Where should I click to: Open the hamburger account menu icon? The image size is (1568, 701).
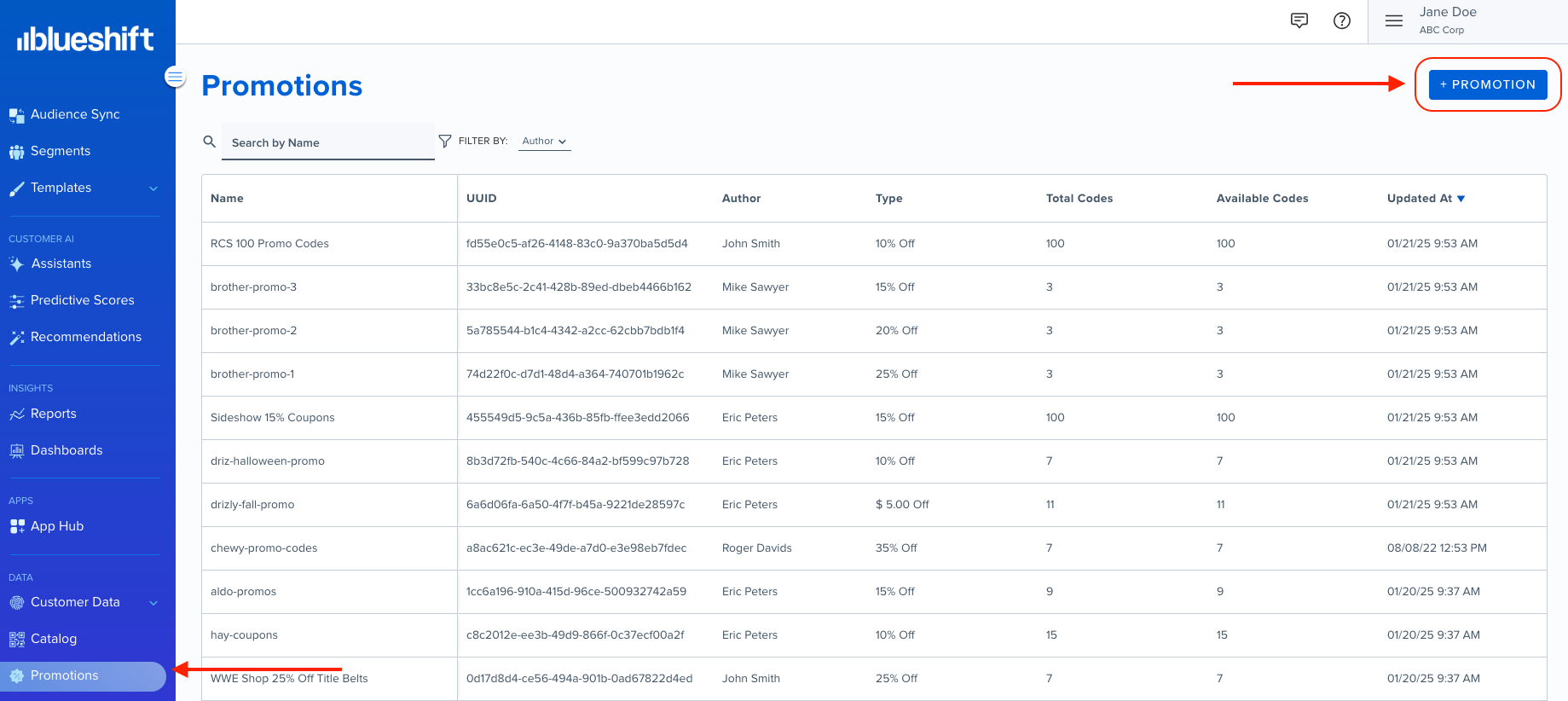coord(1394,20)
